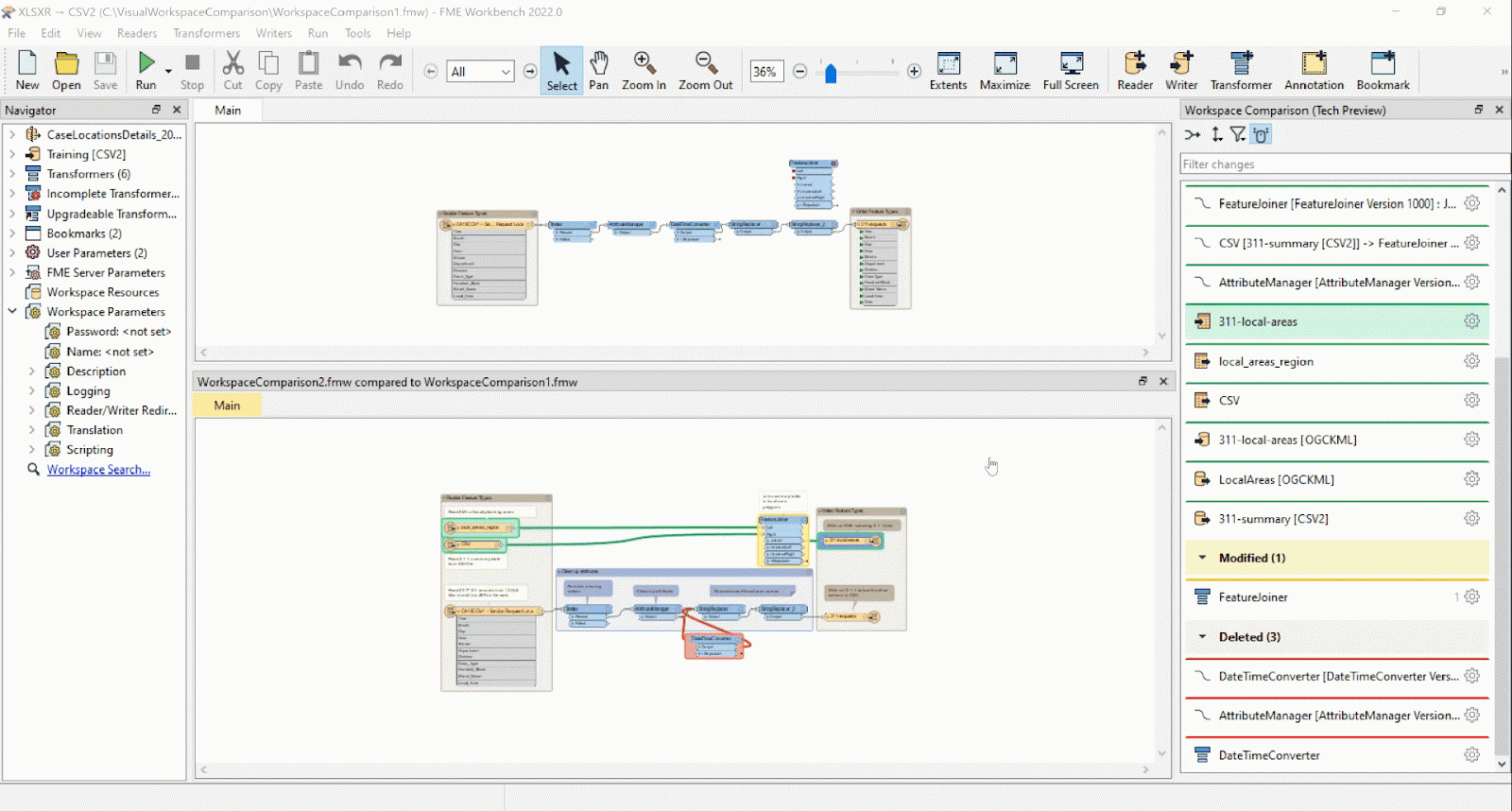Add a Reader from the toolbar
The image size is (1512, 811).
click(x=1134, y=69)
